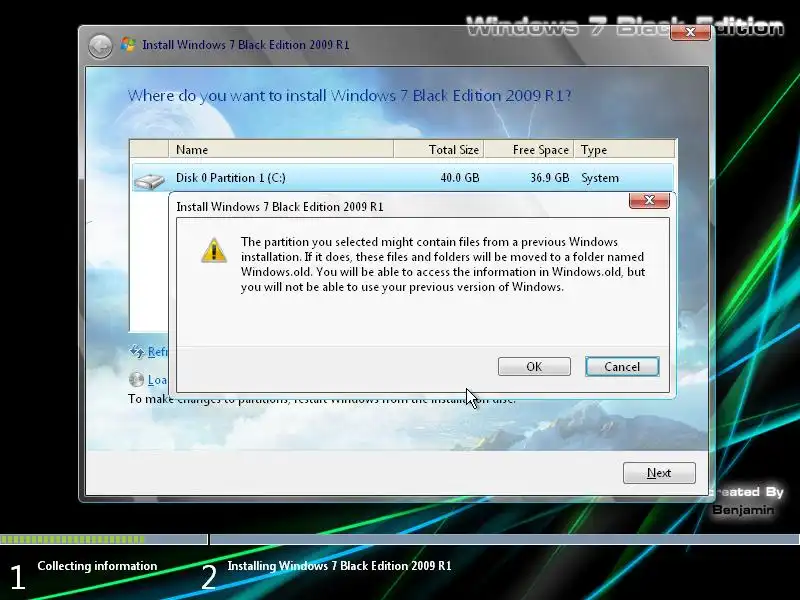
Task: Proceed with the Next button
Action: coord(659,473)
